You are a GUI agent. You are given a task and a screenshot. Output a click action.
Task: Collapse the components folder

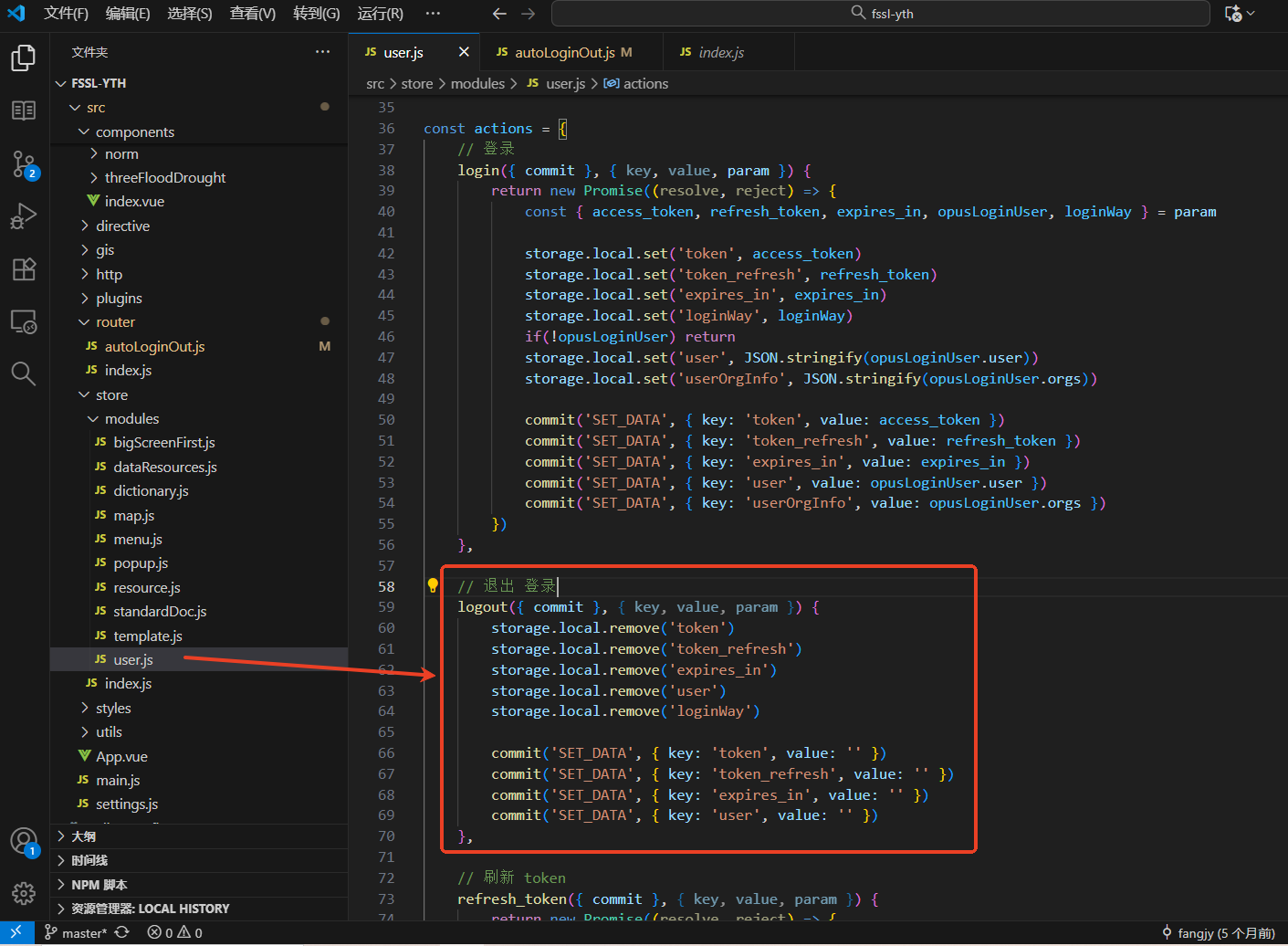click(x=199, y=131)
